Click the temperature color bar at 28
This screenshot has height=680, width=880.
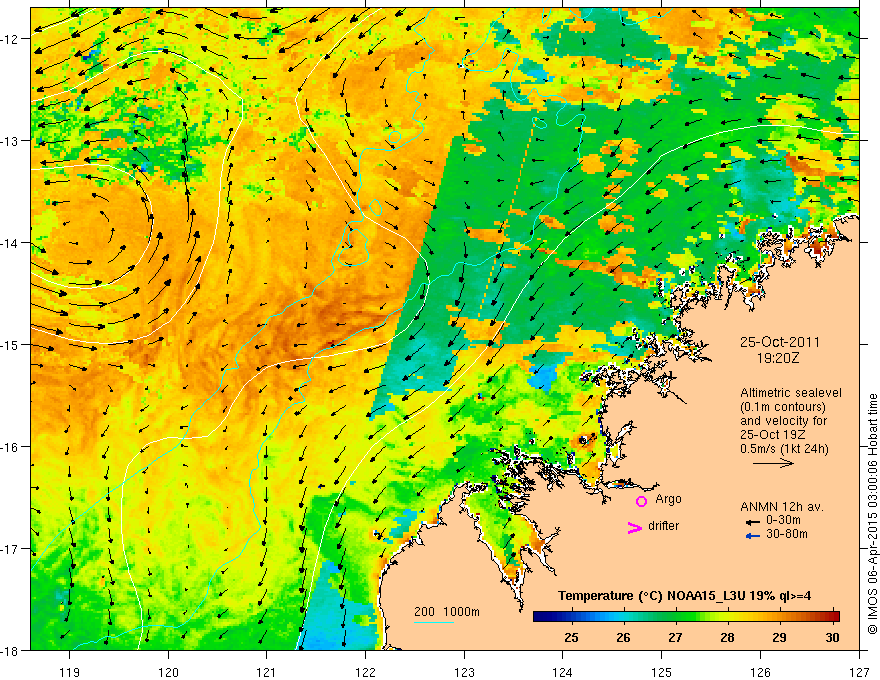728,616
